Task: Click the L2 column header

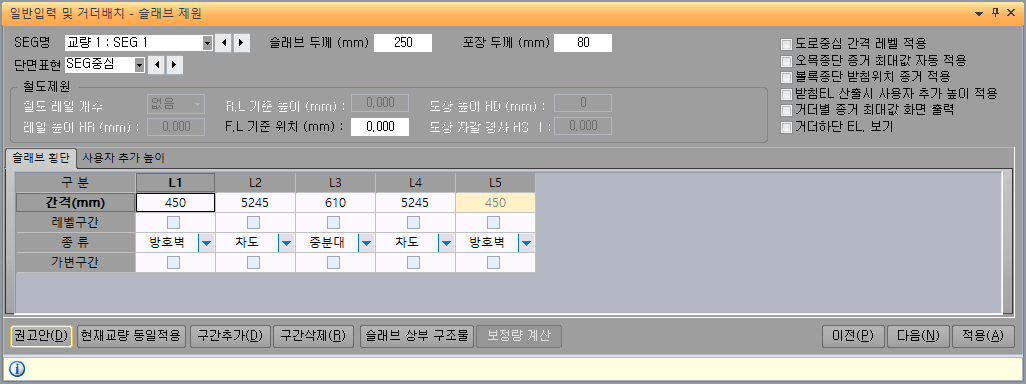Action: (256, 183)
